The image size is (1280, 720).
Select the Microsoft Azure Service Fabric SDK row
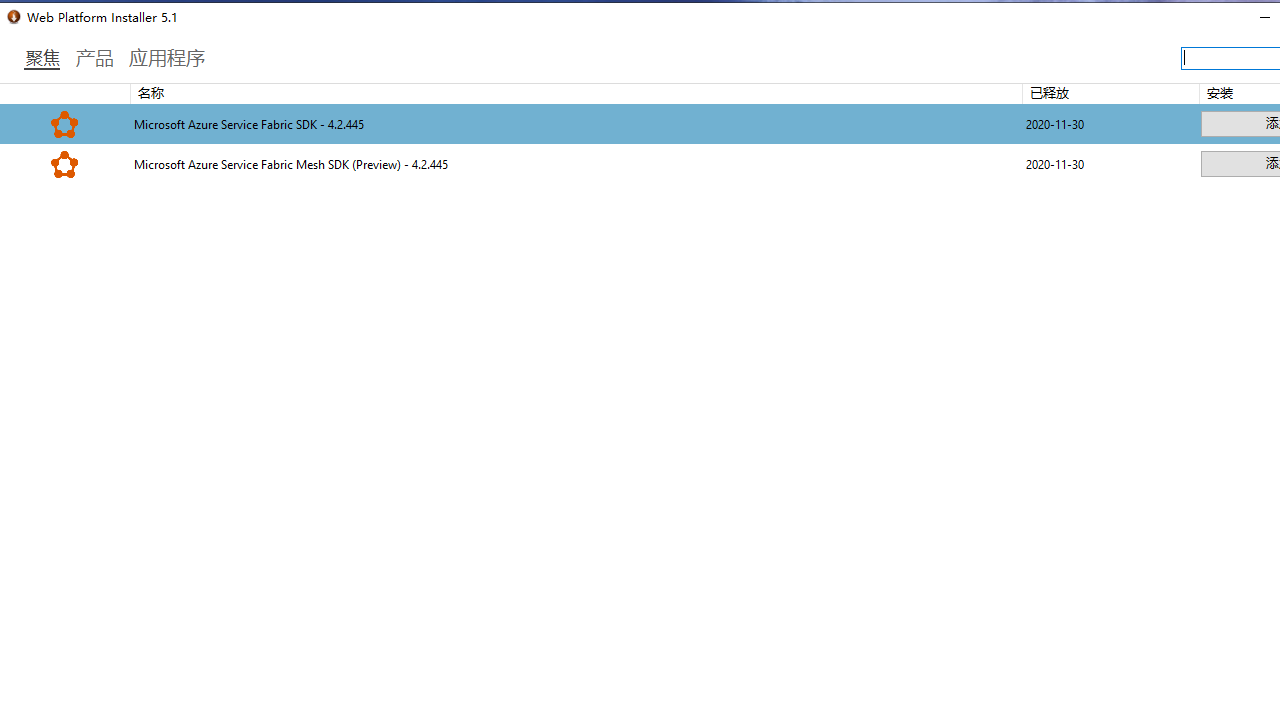click(x=500, y=124)
